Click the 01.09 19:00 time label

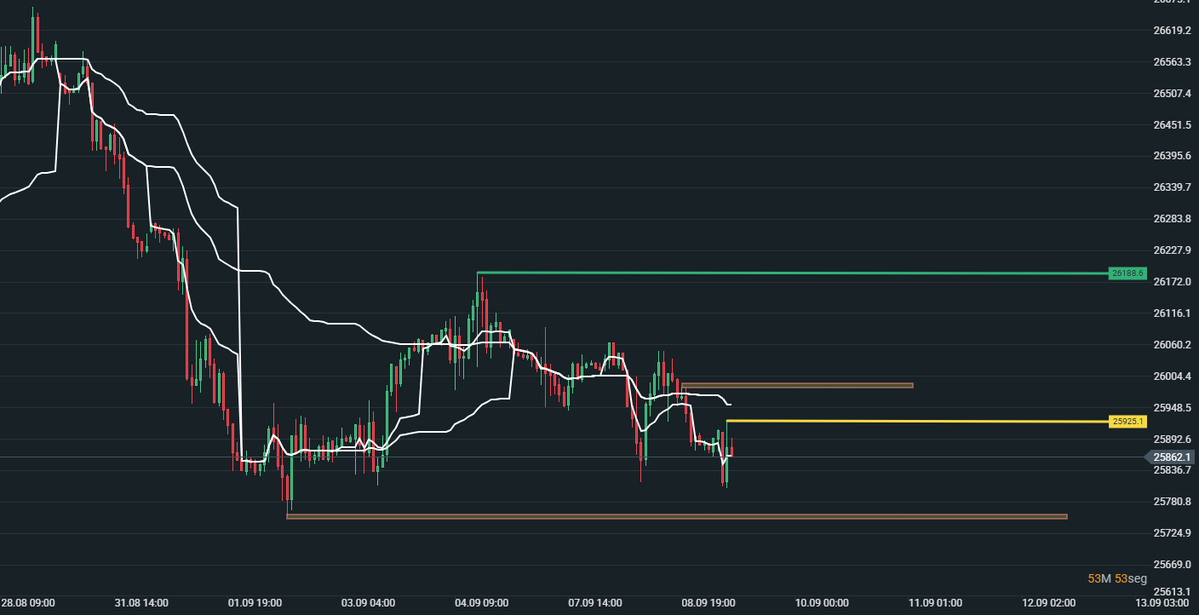[x=255, y=603]
